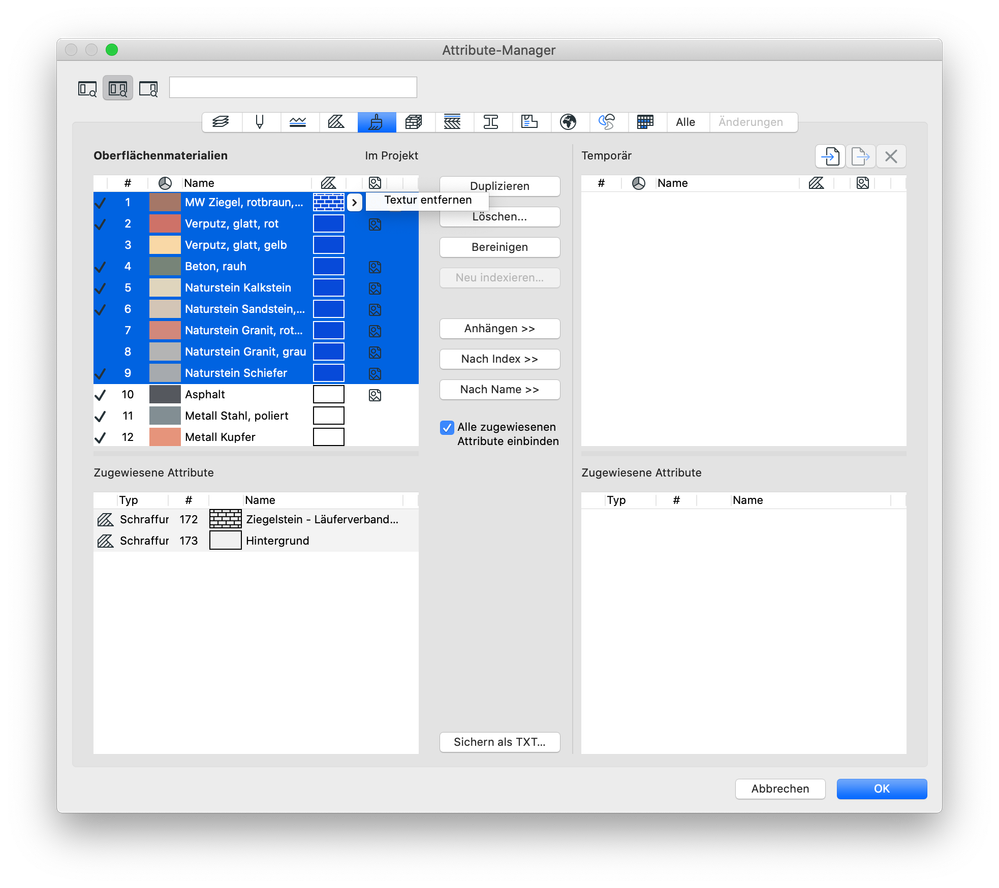Image resolution: width=999 pixels, height=888 pixels.
Task: Select the Fills (Schraffur) tab
Action: point(336,122)
